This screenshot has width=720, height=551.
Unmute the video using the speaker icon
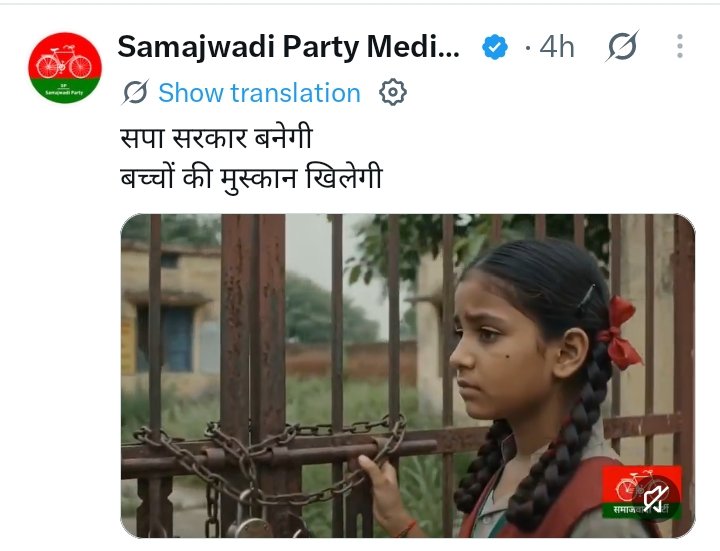pos(656,498)
